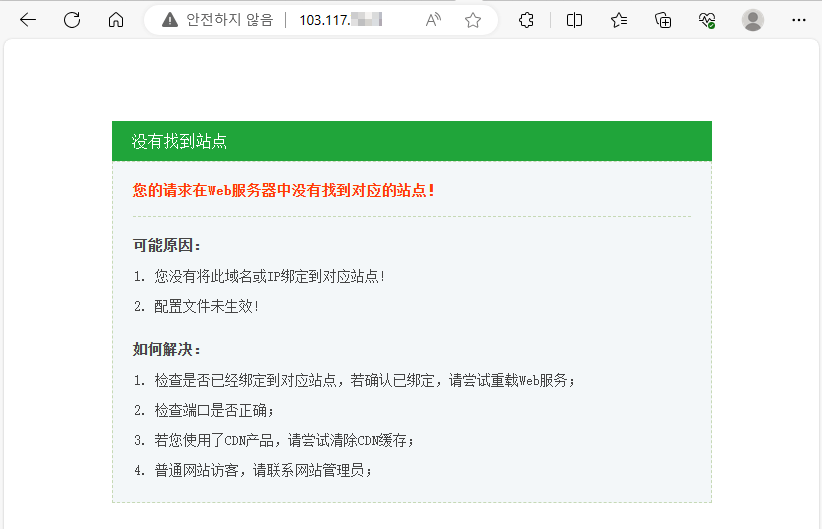Image resolution: width=822 pixels, height=529 pixels.
Task: Open the Settings and more menu
Action: pos(799,20)
